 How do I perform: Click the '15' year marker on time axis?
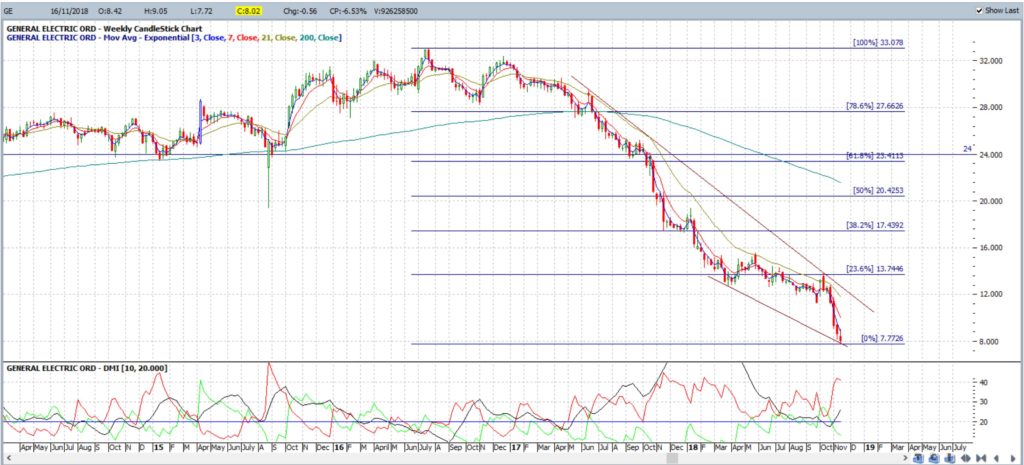tap(159, 447)
